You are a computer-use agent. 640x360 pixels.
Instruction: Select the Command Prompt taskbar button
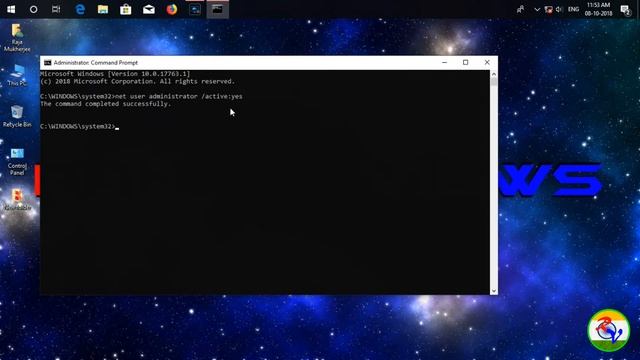tap(218, 9)
